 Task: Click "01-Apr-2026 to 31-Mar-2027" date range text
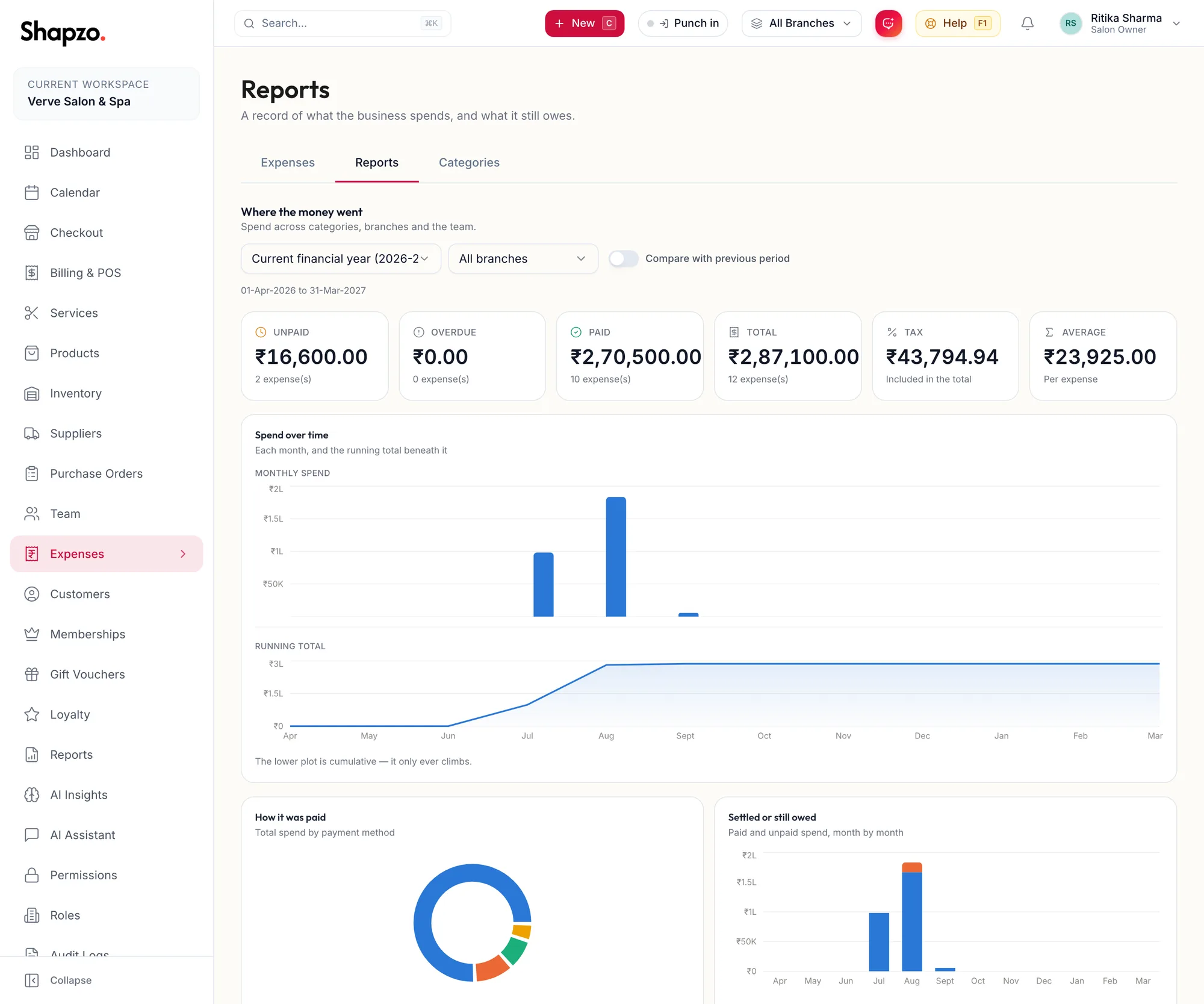[x=303, y=290]
